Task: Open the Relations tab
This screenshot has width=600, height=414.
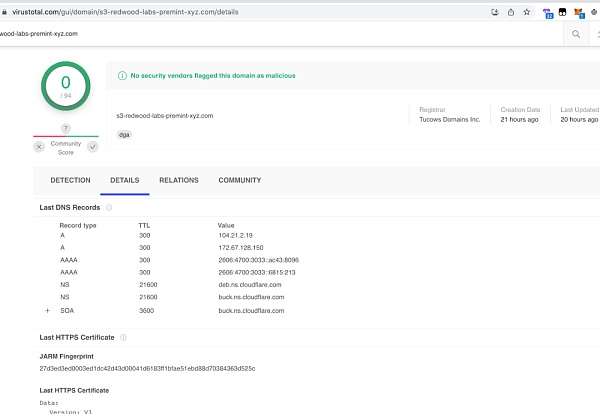Action: 179,180
